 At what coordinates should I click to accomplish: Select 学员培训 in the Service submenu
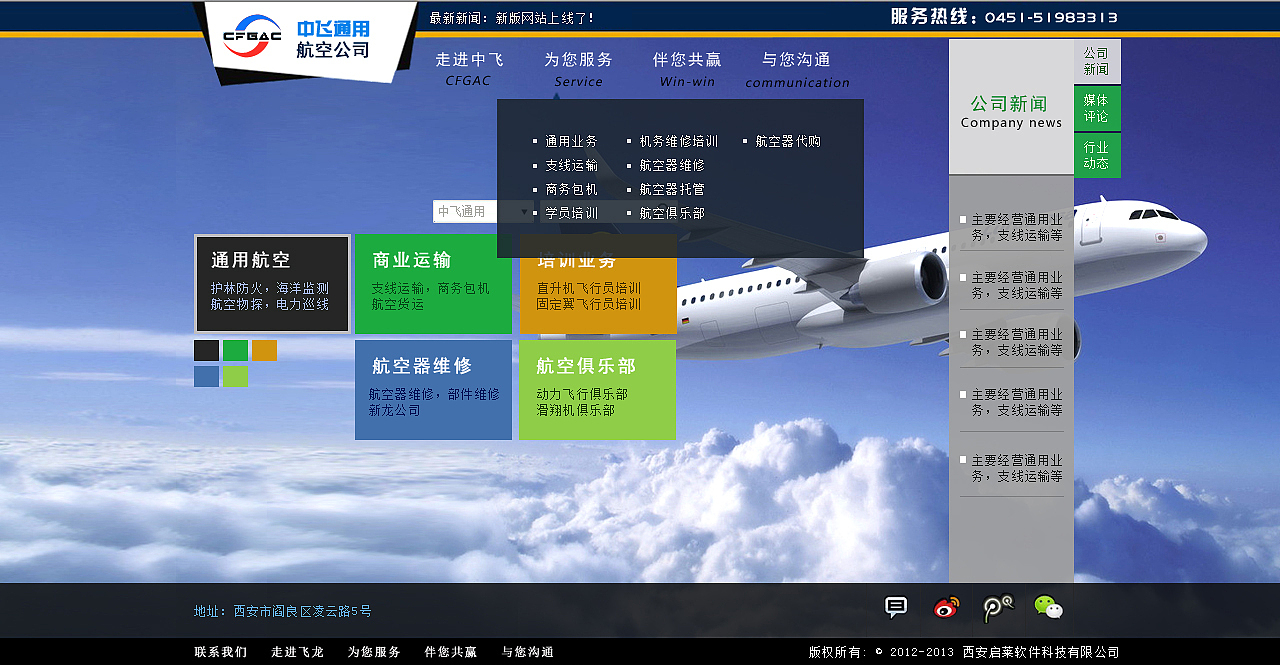(571, 213)
